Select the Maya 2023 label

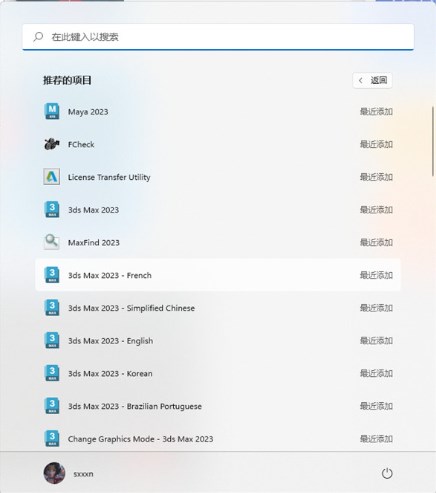coord(88,112)
